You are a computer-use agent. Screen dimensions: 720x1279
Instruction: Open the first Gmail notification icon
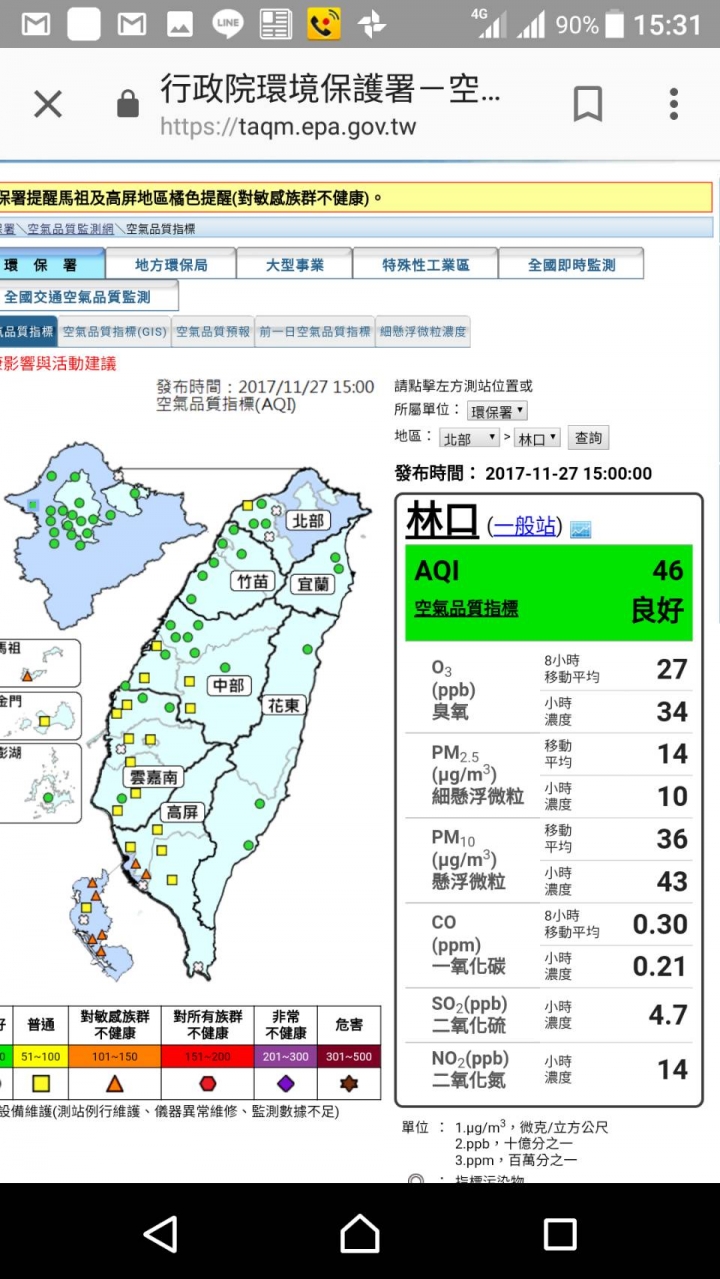click(x=35, y=24)
